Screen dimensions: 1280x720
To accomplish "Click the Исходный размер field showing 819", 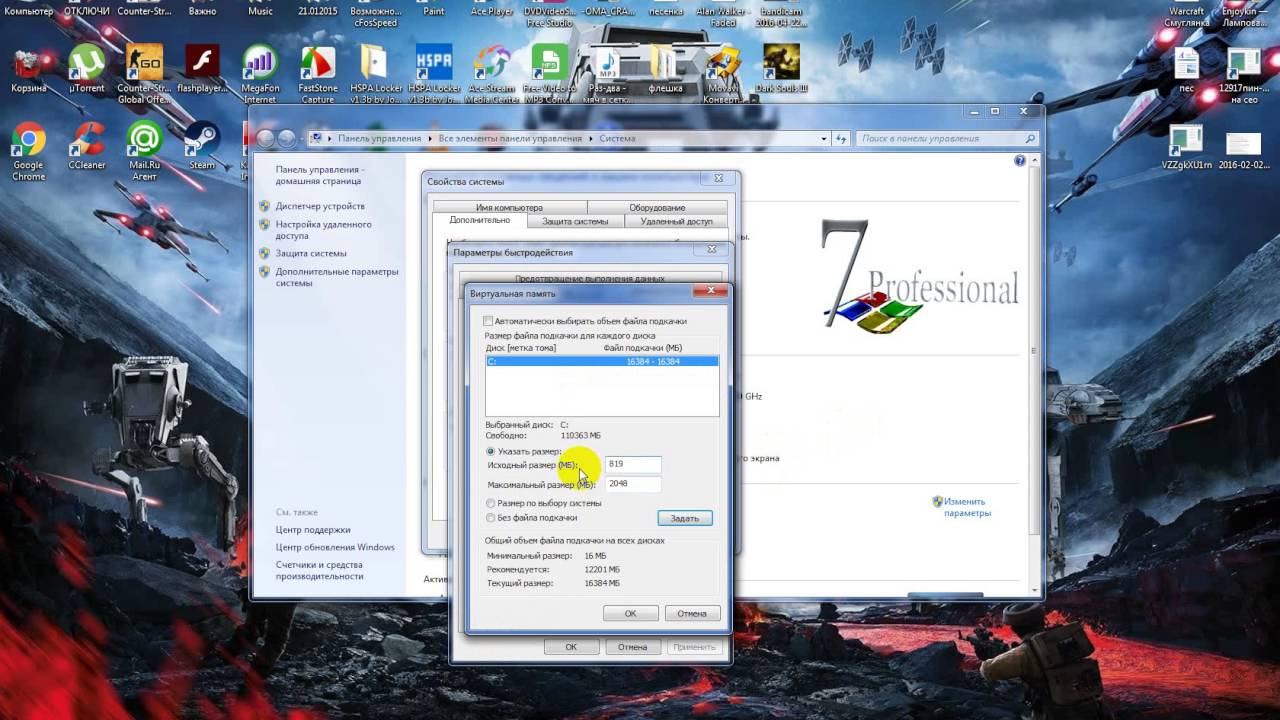I will point(633,464).
